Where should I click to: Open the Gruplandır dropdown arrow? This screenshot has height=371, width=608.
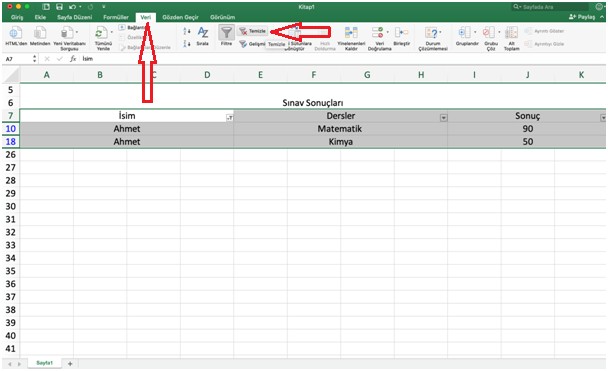tap(475, 32)
